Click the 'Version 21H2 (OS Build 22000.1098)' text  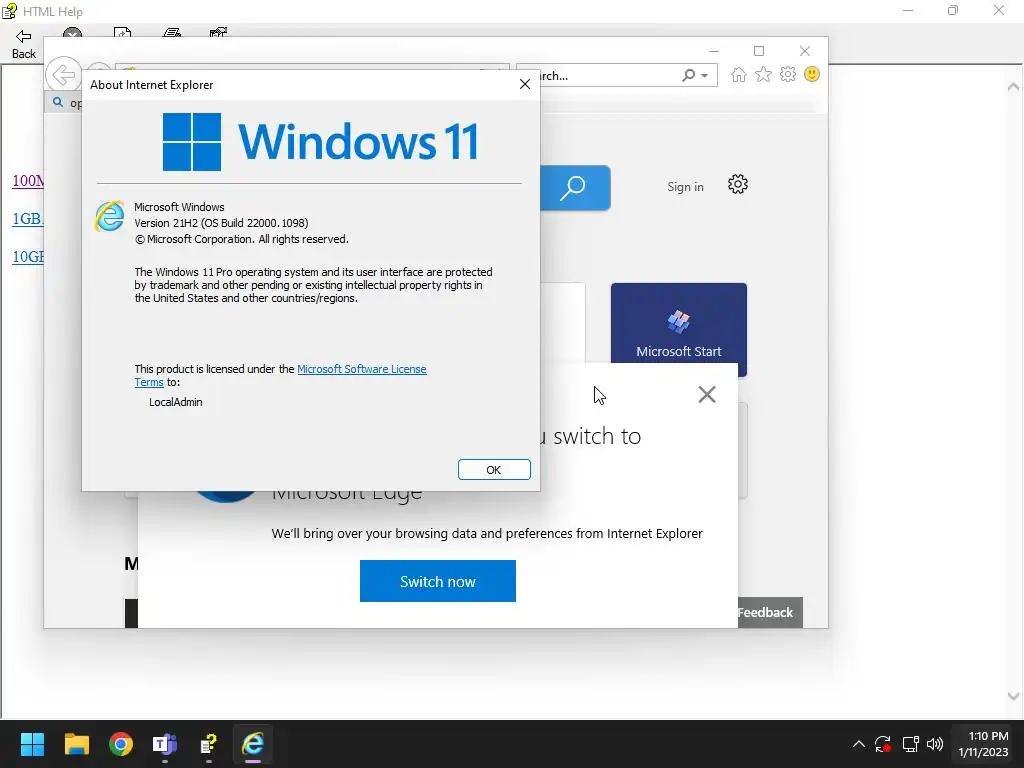pos(221,223)
